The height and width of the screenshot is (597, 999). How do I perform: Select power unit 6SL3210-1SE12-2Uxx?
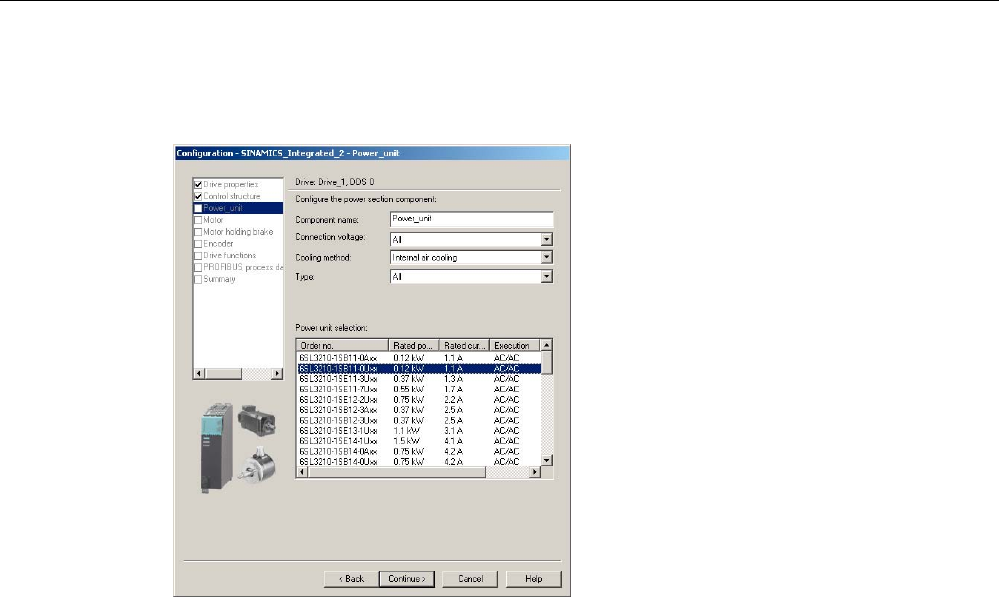click(x=419, y=399)
